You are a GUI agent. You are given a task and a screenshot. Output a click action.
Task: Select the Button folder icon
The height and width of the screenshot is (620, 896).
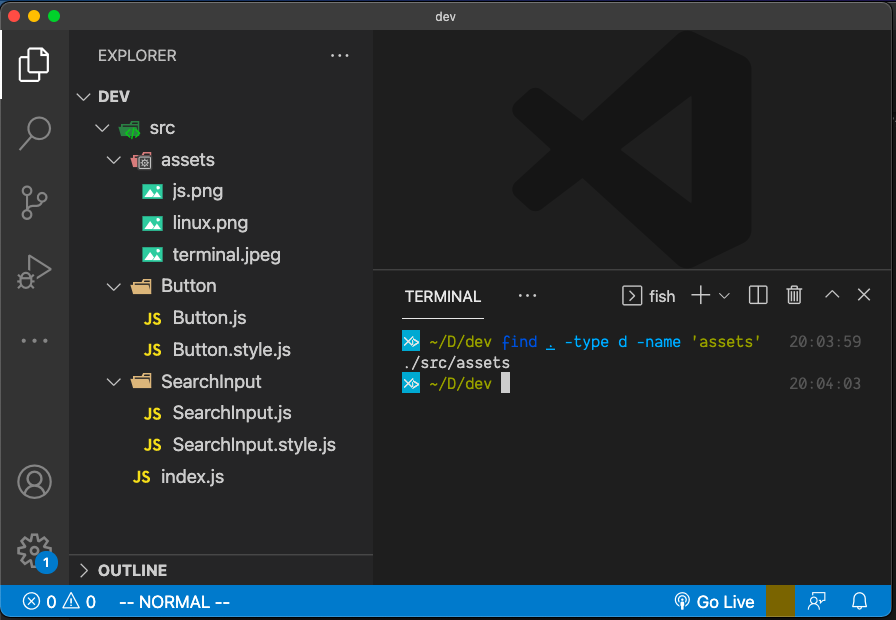[x=141, y=286]
